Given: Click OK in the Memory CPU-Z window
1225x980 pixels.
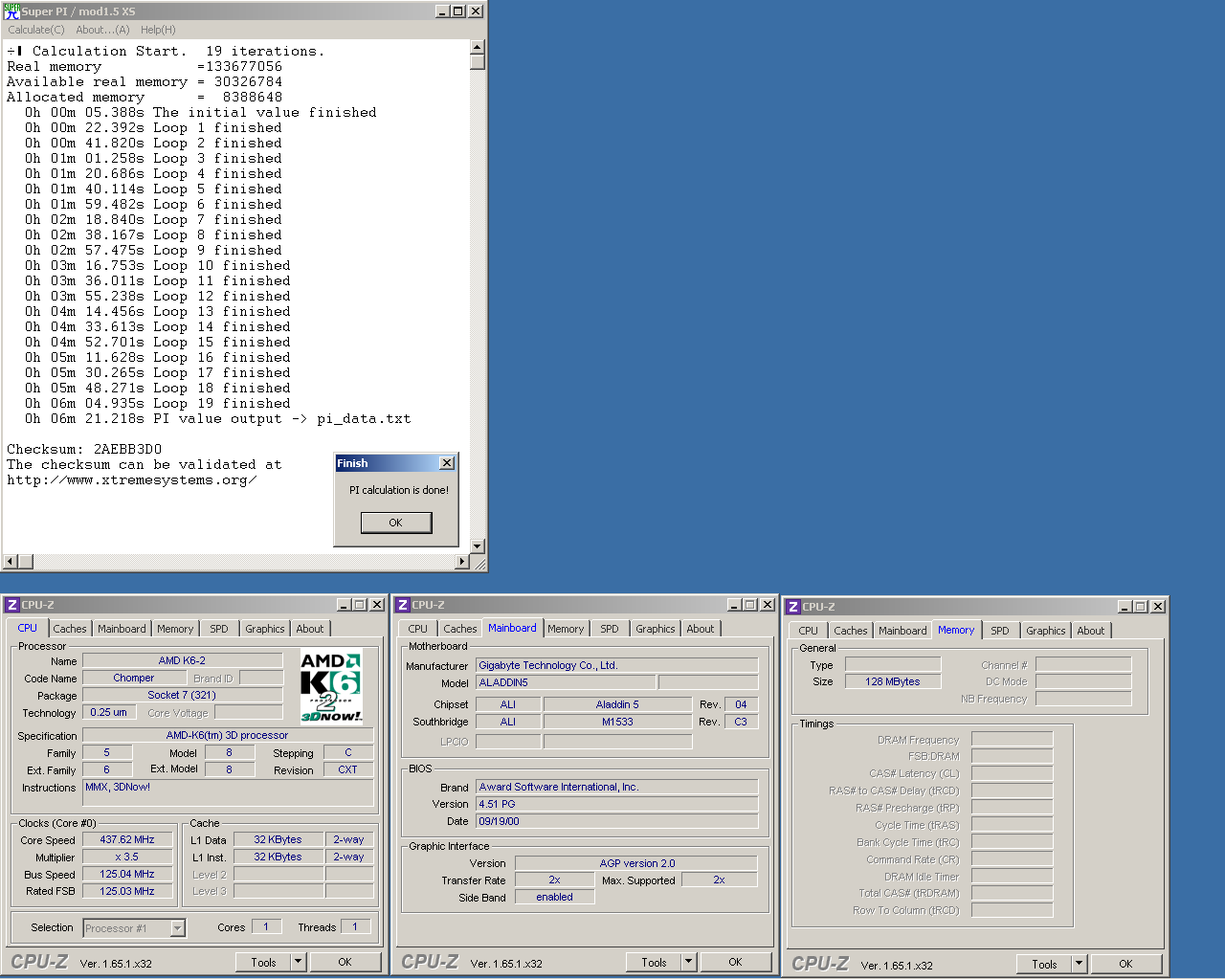Looking at the screenshot, I should pos(1126,965).
